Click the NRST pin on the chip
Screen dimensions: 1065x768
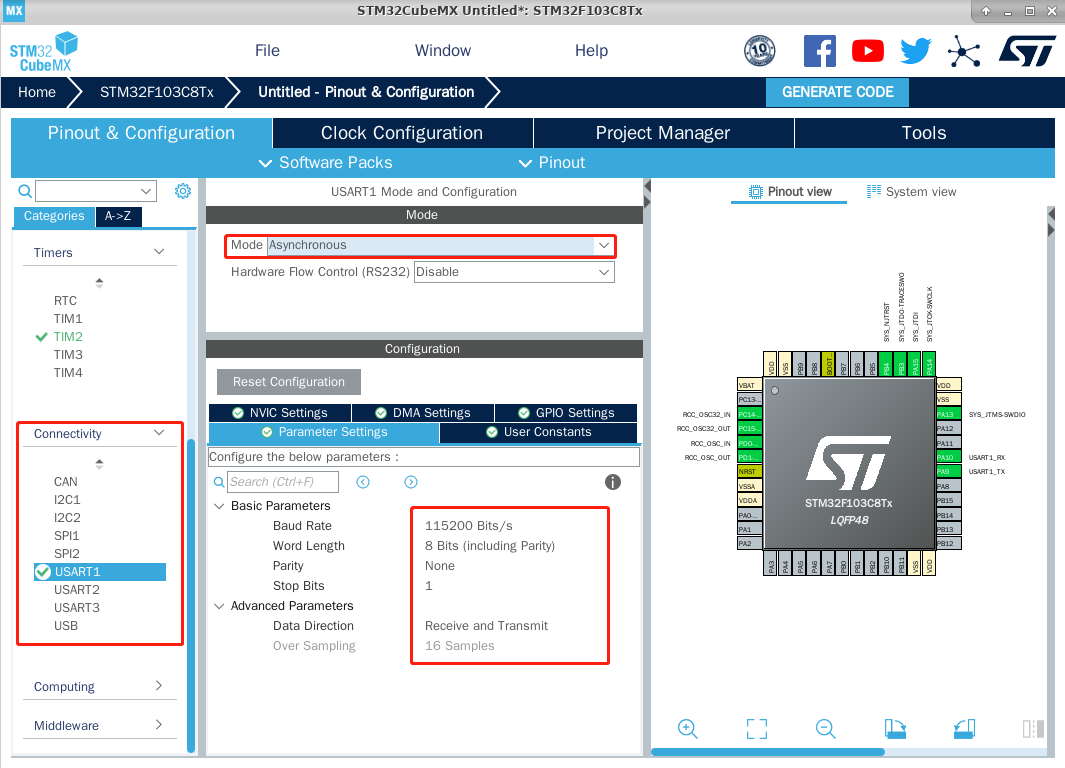tap(749, 471)
